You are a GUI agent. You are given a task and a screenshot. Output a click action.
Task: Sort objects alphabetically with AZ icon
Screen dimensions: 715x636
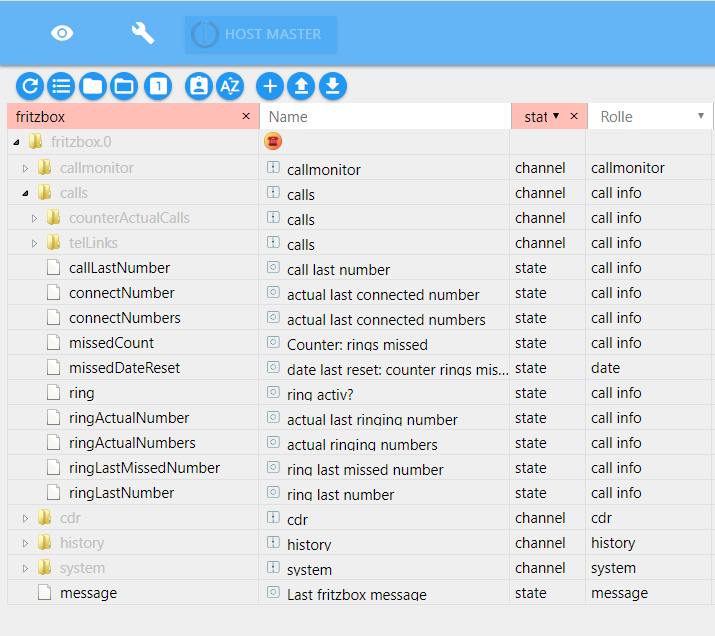[x=230, y=86]
